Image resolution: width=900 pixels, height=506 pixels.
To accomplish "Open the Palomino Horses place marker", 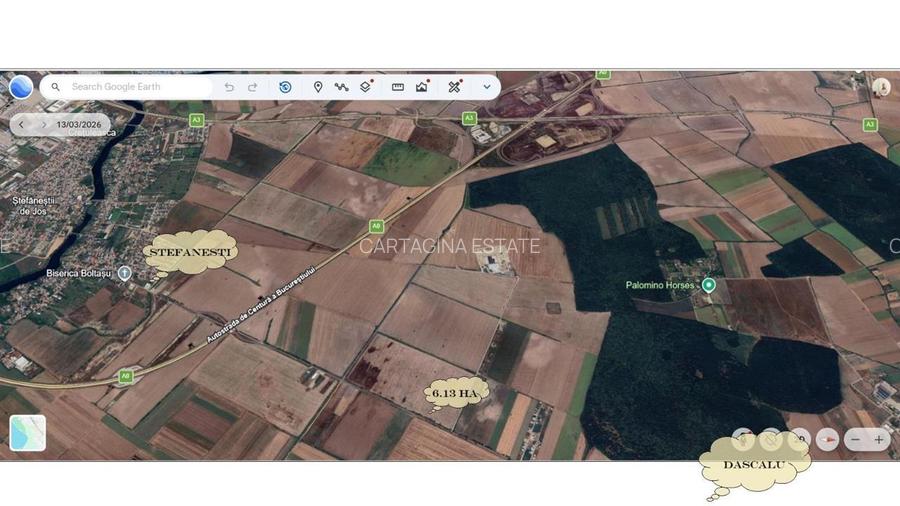I will tap(709, 285).
